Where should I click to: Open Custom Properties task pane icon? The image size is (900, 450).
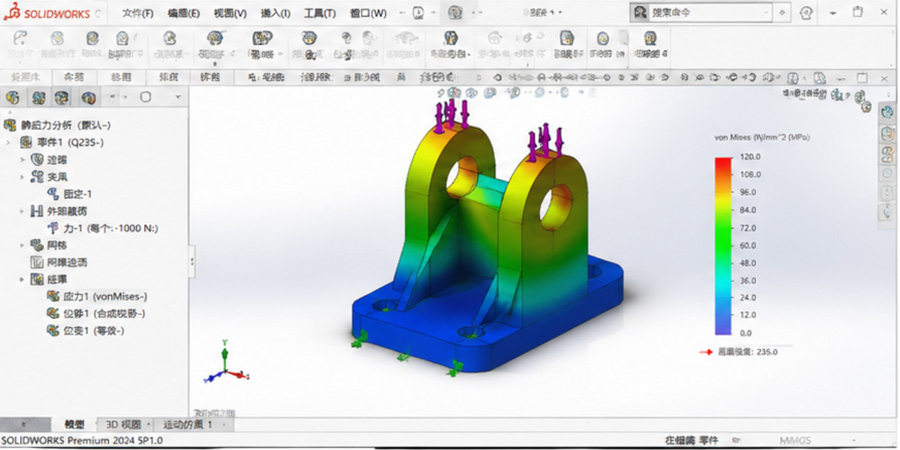coord(887,214)
